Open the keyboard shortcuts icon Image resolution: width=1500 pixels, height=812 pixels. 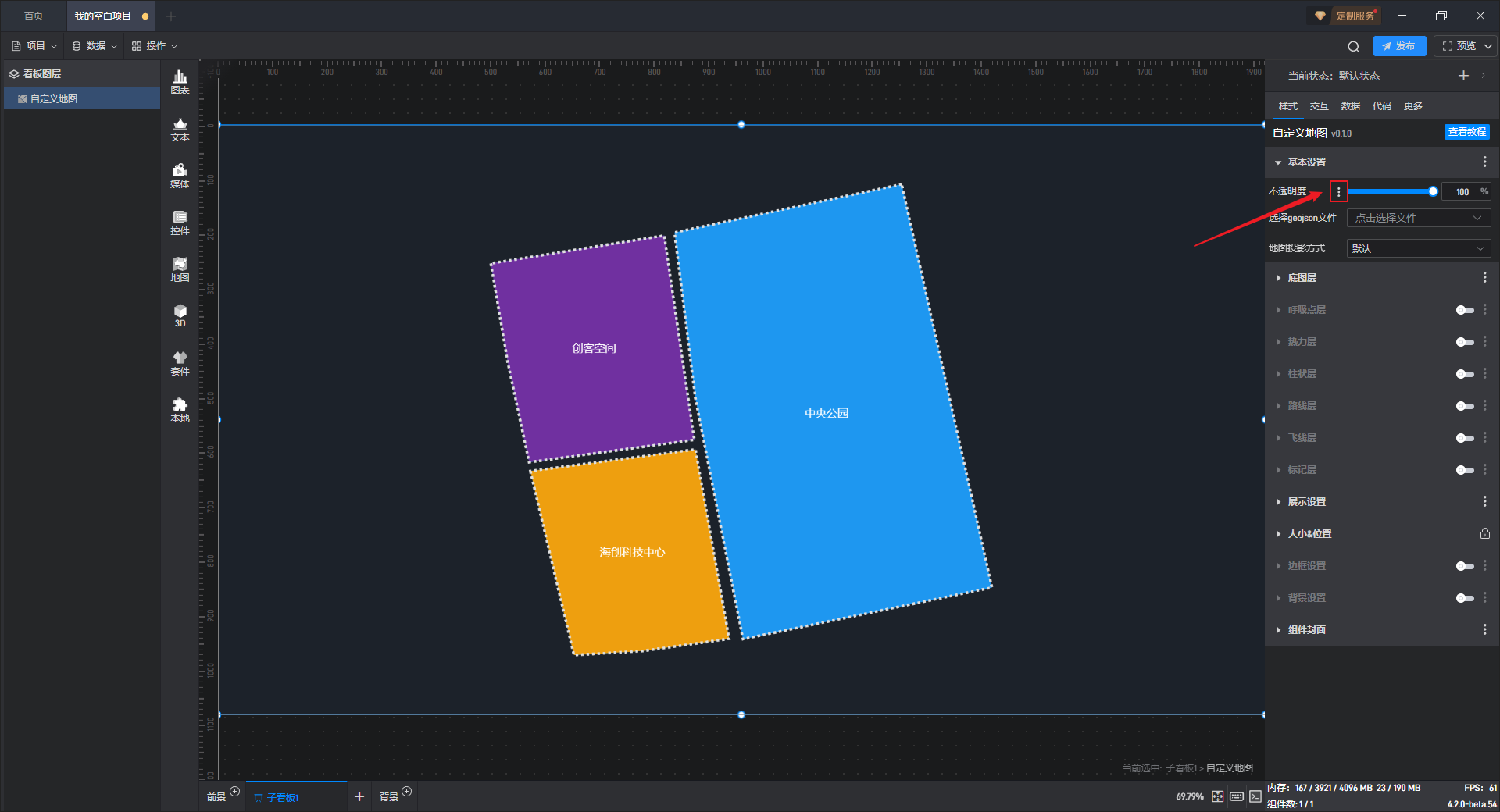(1237, 796)
